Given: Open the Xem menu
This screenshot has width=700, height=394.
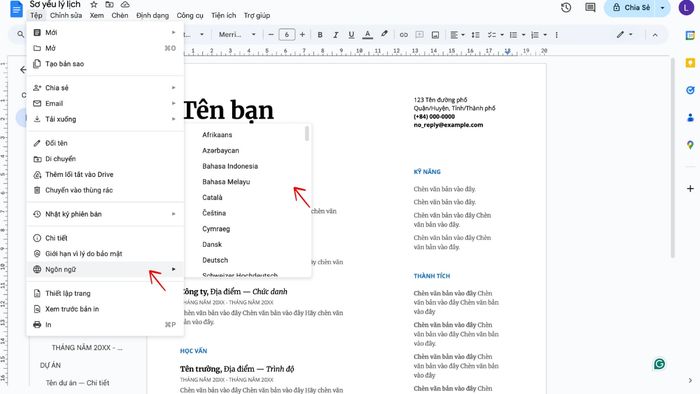Looking at the screenshot, I should tap(96, 15).
